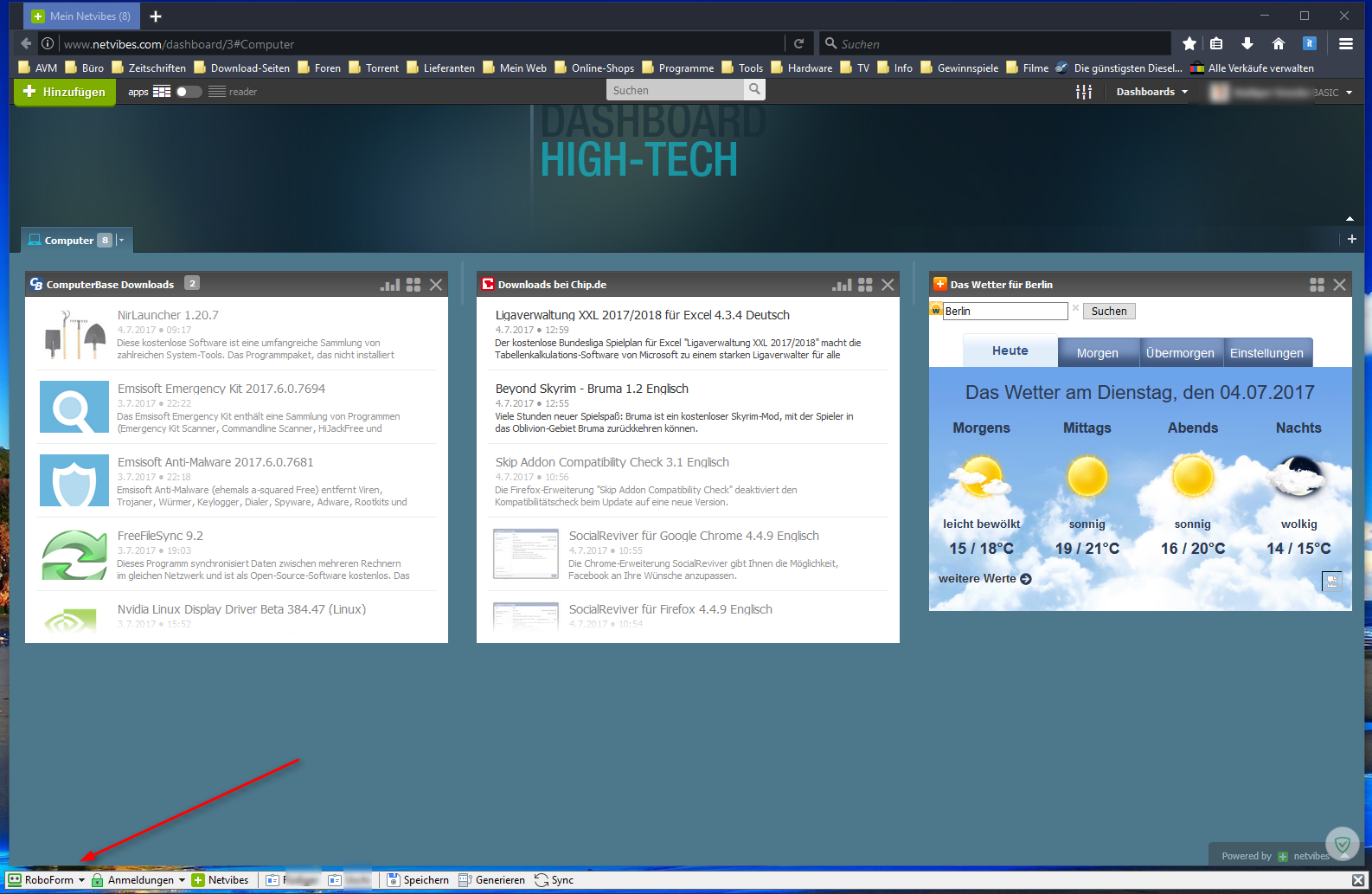
Task: Close the Downloads bei Chip.de widget
Action: [888, 285]
